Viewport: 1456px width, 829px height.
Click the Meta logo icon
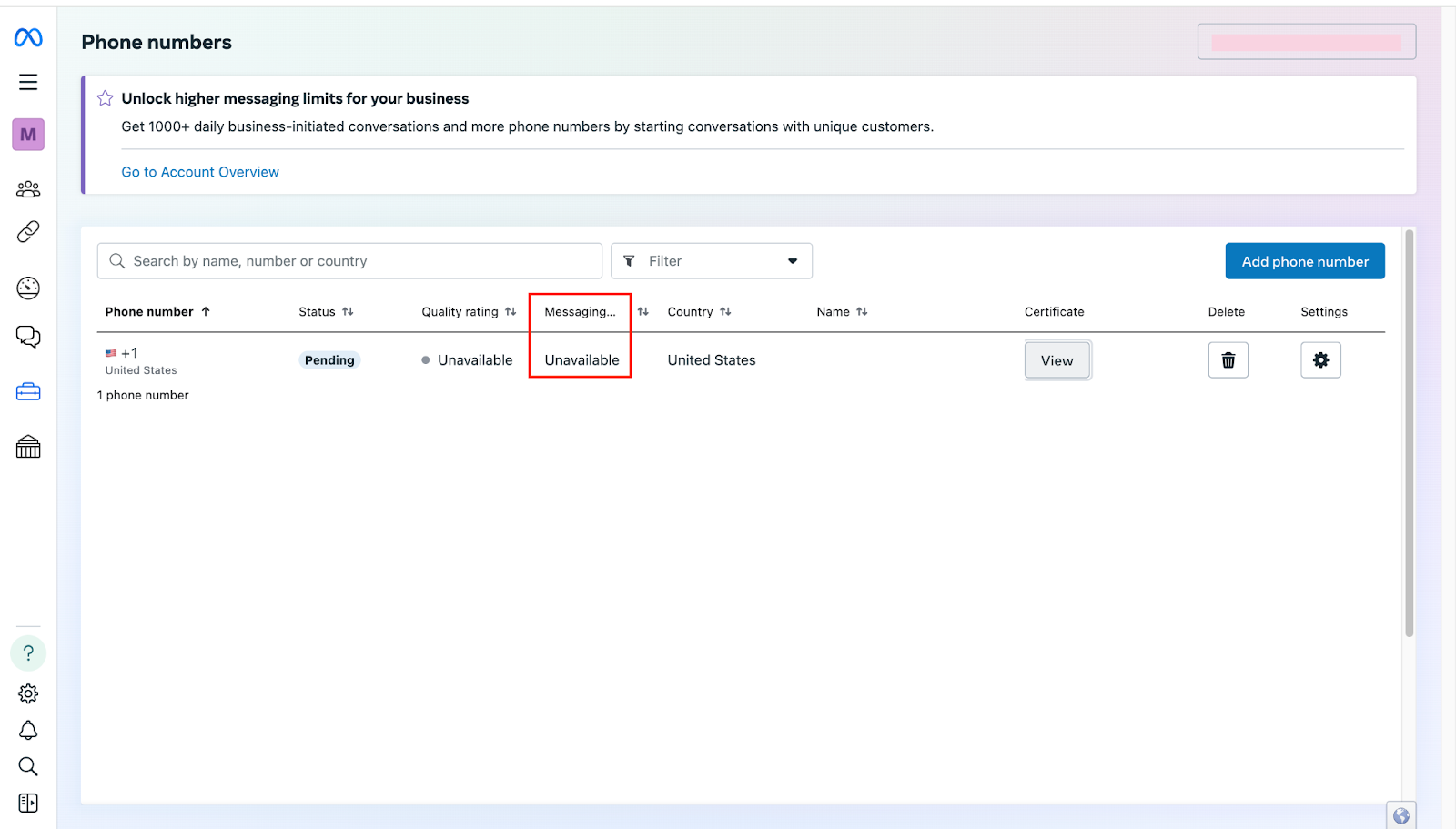[x=28, y=37]
